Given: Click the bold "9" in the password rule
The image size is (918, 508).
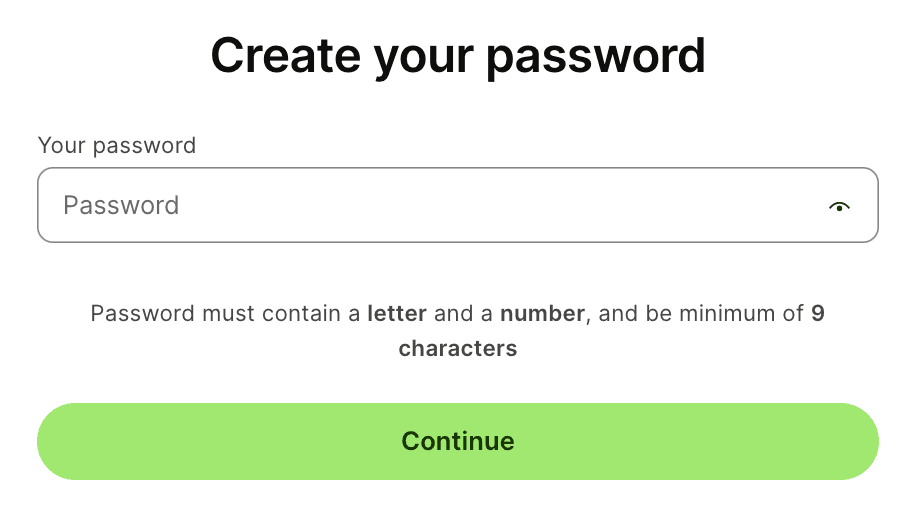Looking at the screenshot, I should pos(818,313).
